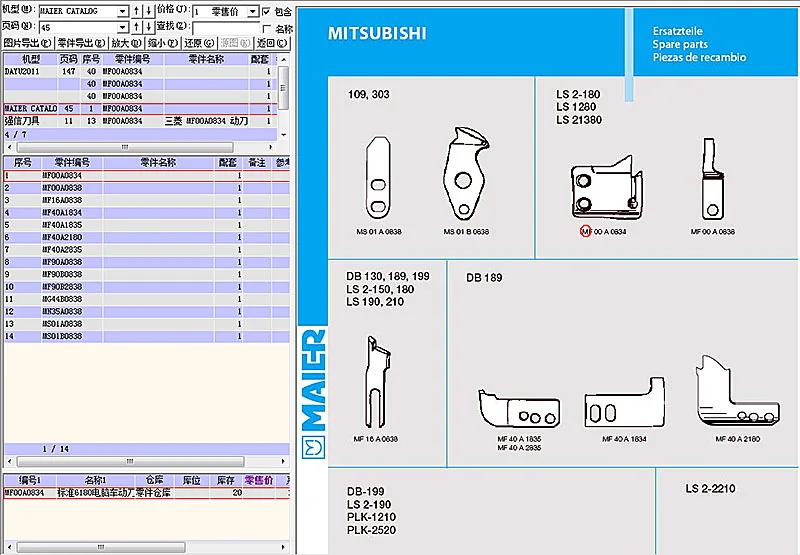Click the 备注 column header in parts list
800x555 pixels.
tap(257, 163)
